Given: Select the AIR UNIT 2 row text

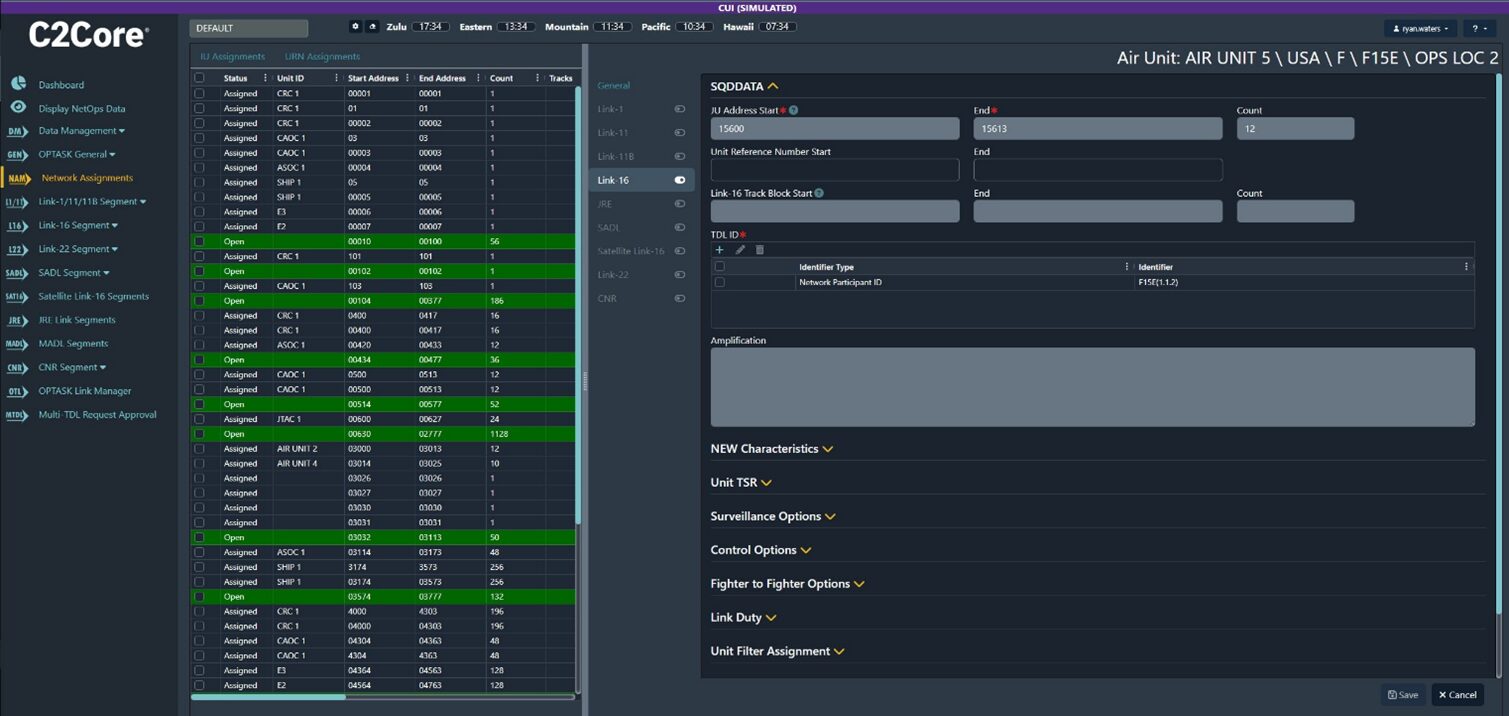Looking at the screenshot, I should click(x=297, y=449).
